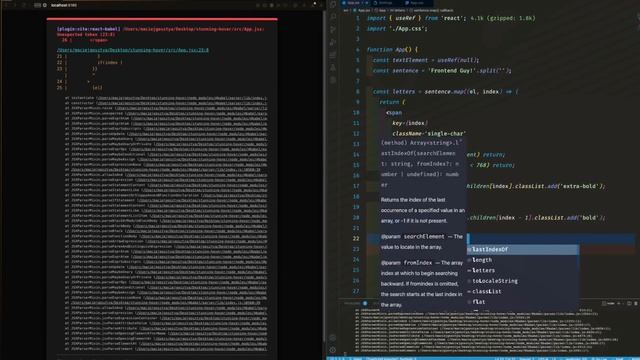
Task: Click the import './App.css' line
Action: 397,29
